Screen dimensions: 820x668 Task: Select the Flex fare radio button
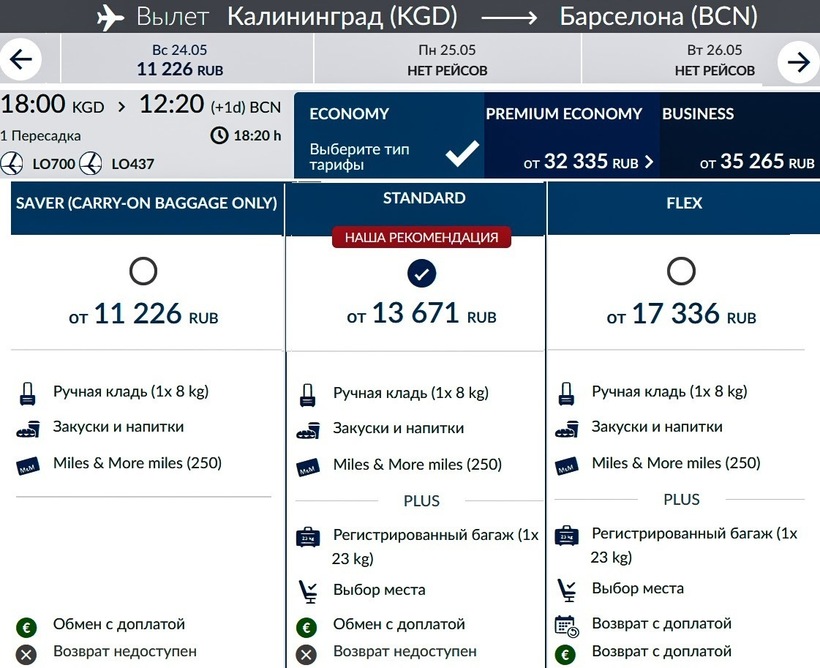click(x=681, y=271)
